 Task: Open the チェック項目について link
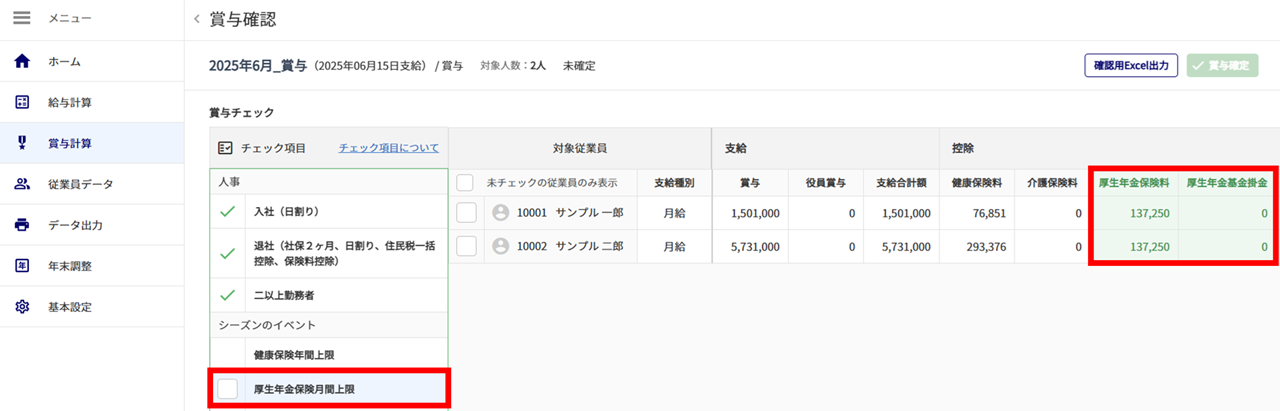pyautogui.click(x=388, y=148)
